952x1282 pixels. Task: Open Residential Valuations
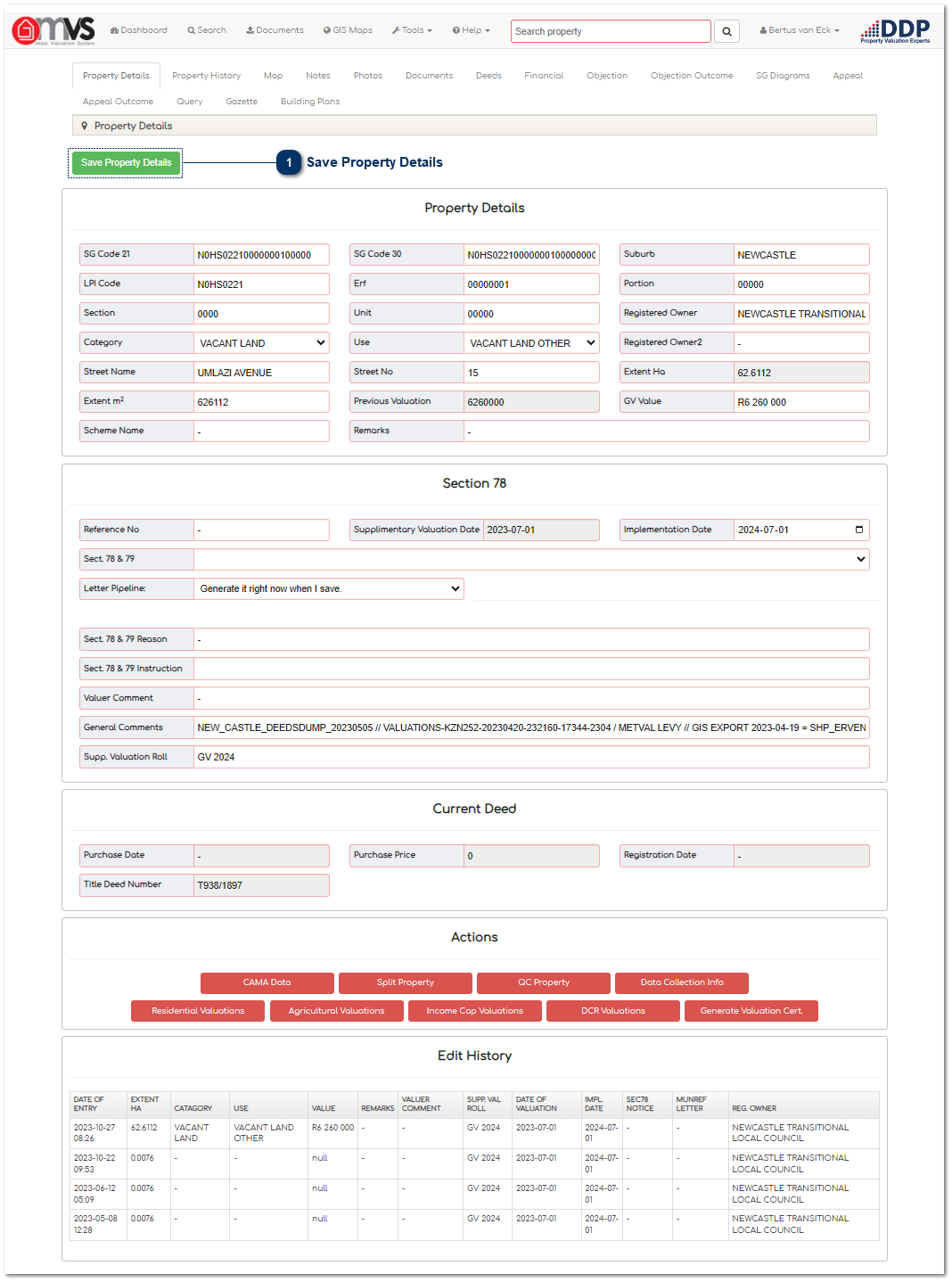[x=198, y=1011]
